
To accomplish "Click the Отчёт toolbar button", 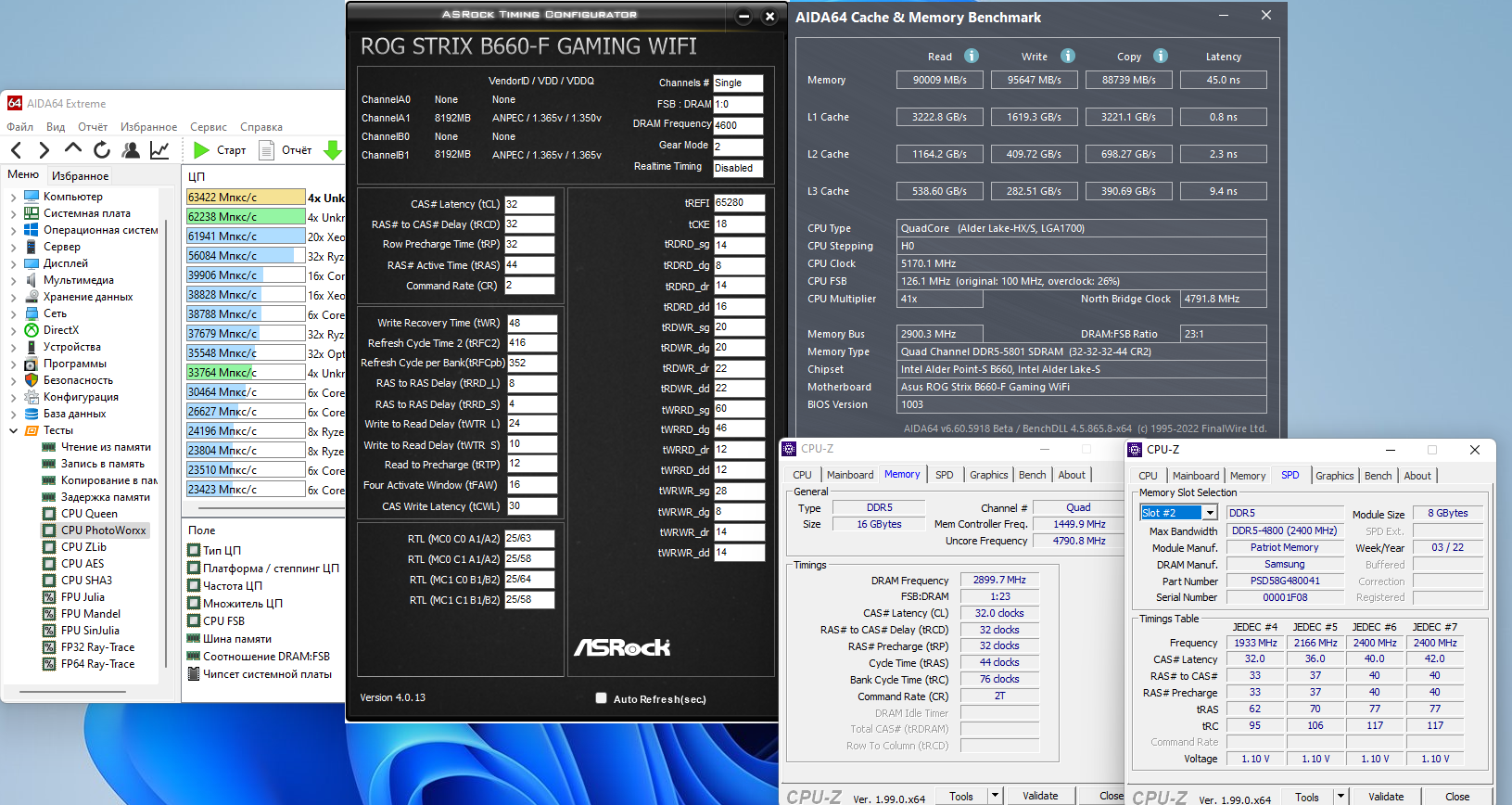I will point(286,150).
